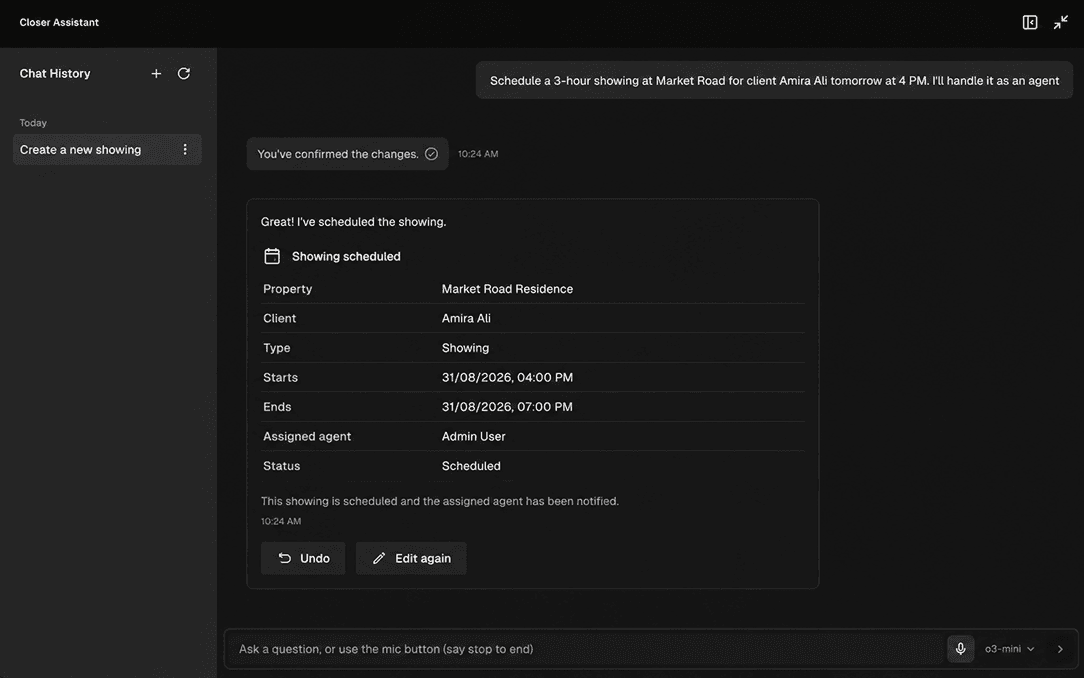The height and width of the screenshot is (678, 1084).
Task: Select the user message about Market Road showing
Action: [x=774, y=80]
